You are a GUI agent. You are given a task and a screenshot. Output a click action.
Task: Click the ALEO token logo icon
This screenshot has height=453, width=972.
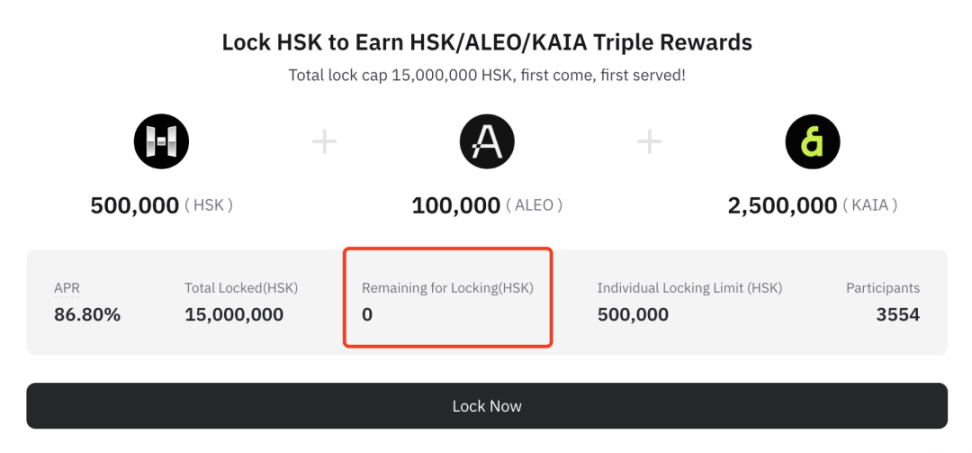click(487, 142)
